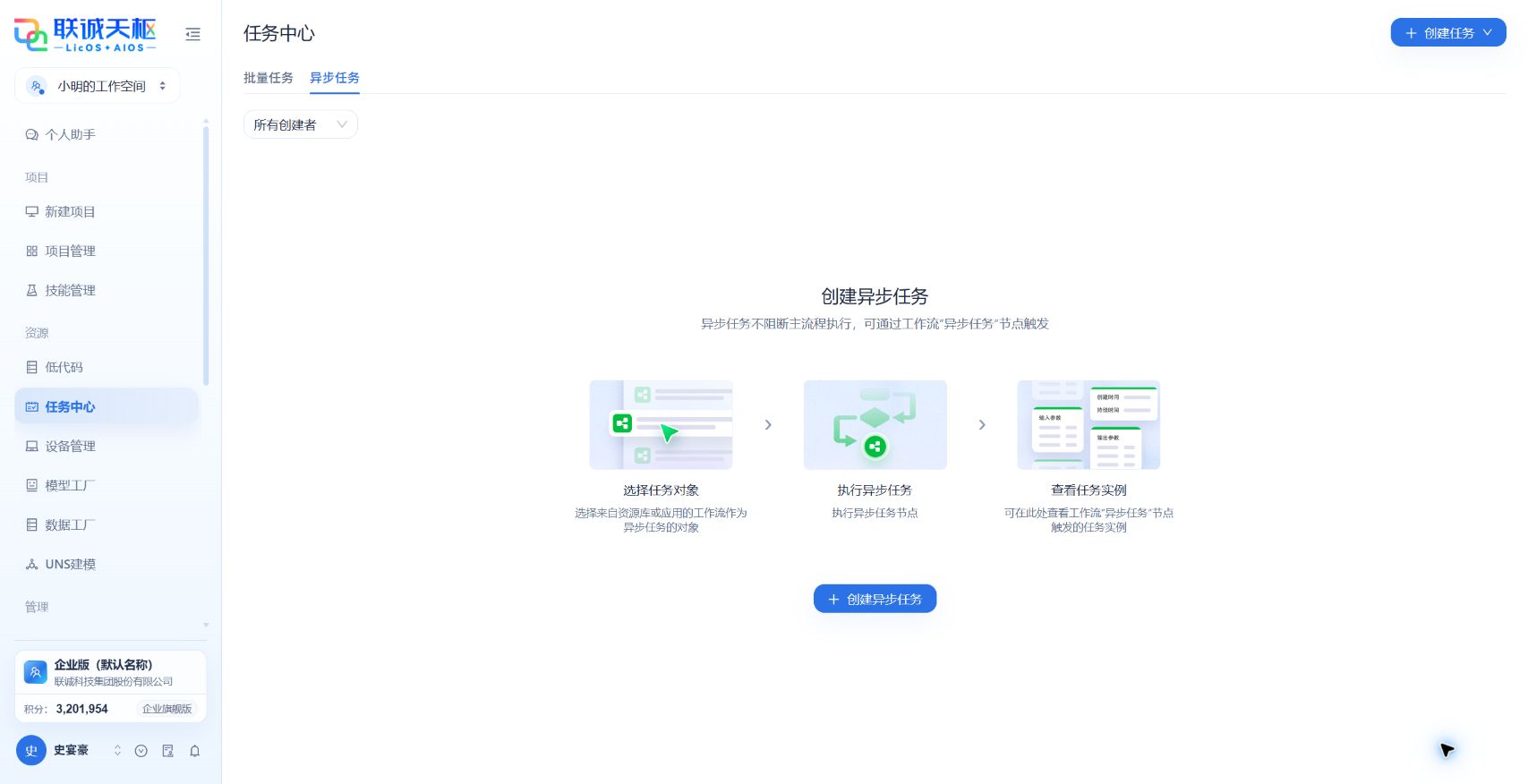Click the sidebar vertical scrollbar
Screen dimensions: 1528x784
tap(206, 255)
